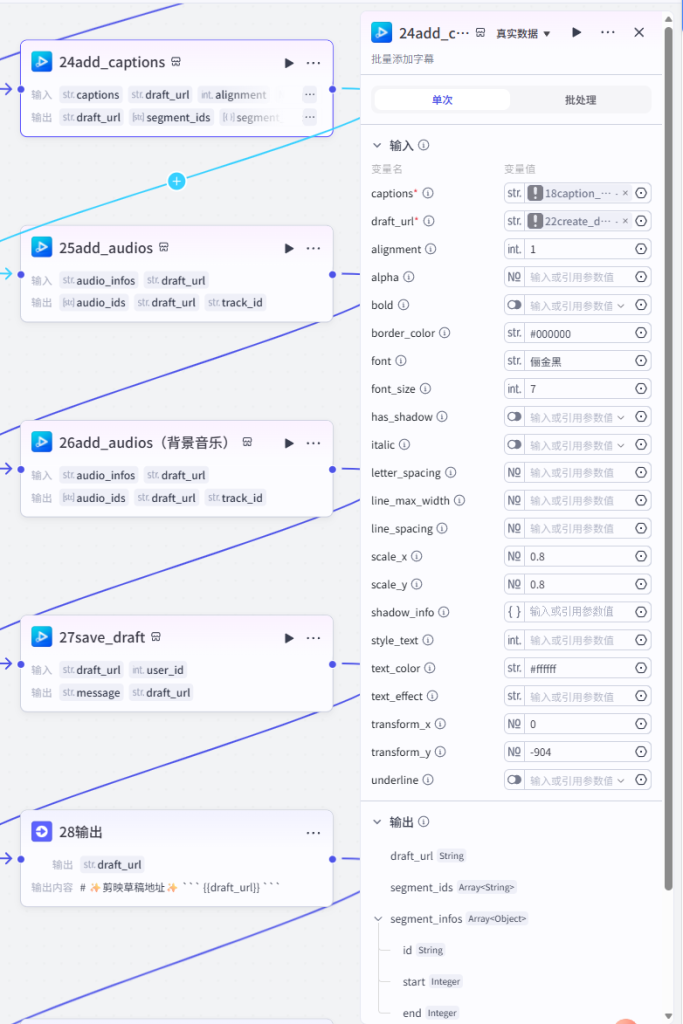Remove the 22create_d reference from draft_url
This screenshot has height=1024, width=683.
coord(625,221)
